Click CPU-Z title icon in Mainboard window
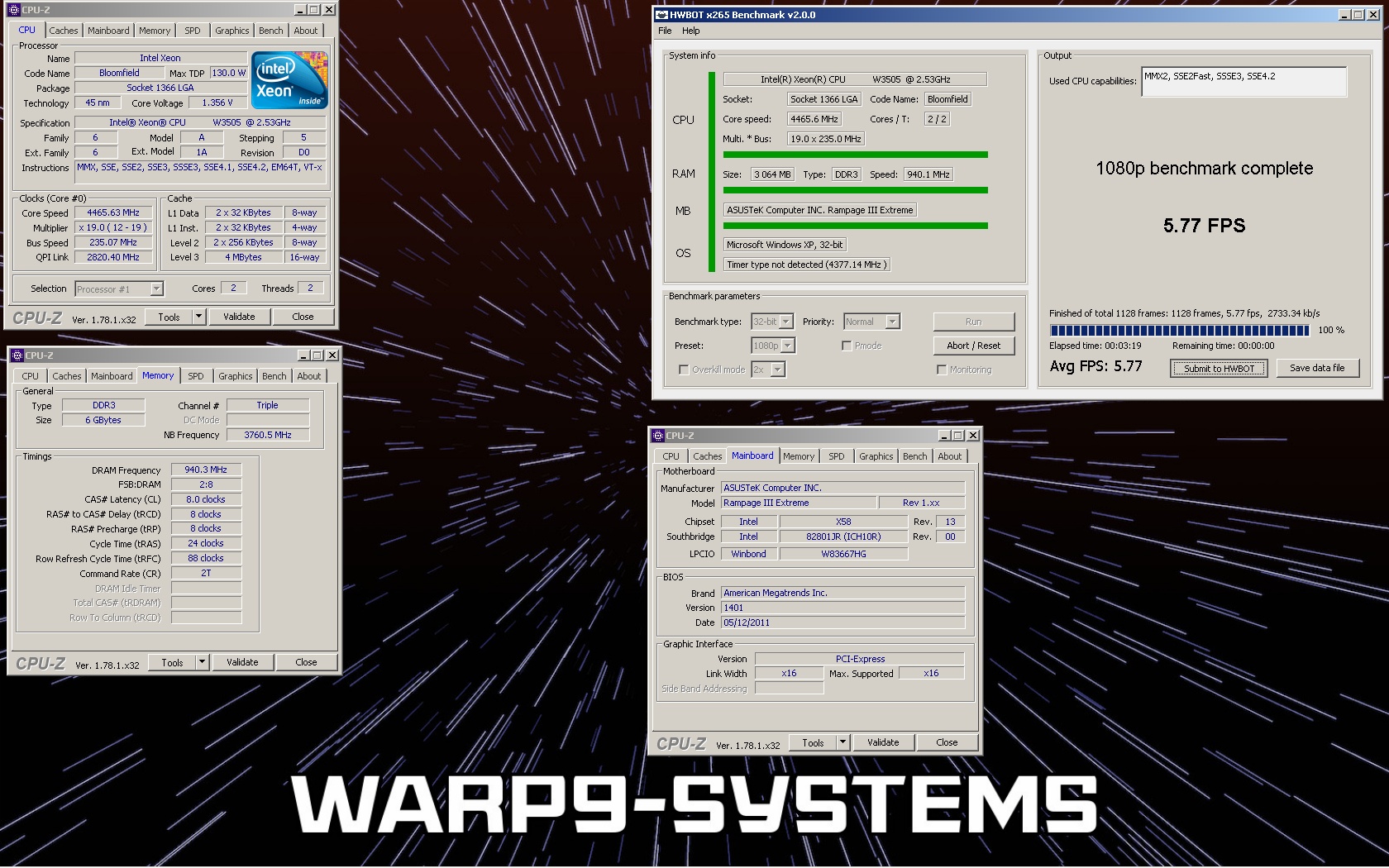Viewport: 1389px width, 868px height. coord(658,436)
